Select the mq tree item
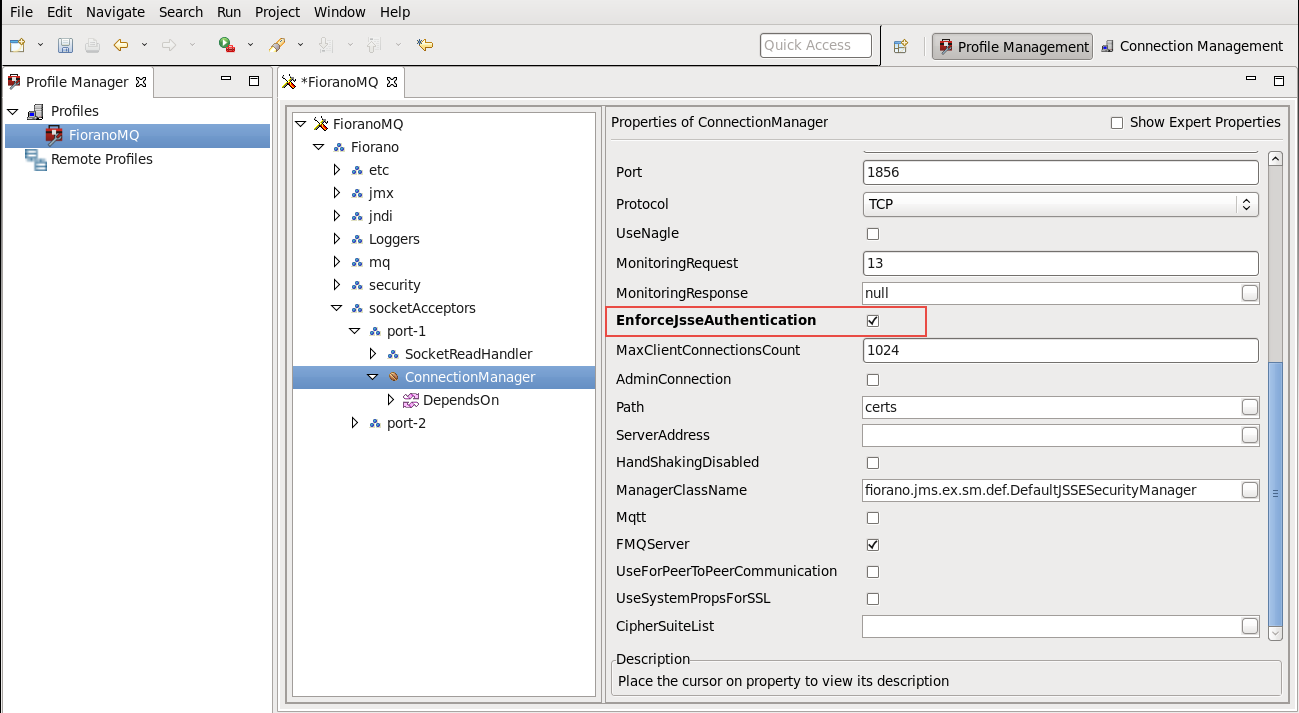 [x=379, y=262]
